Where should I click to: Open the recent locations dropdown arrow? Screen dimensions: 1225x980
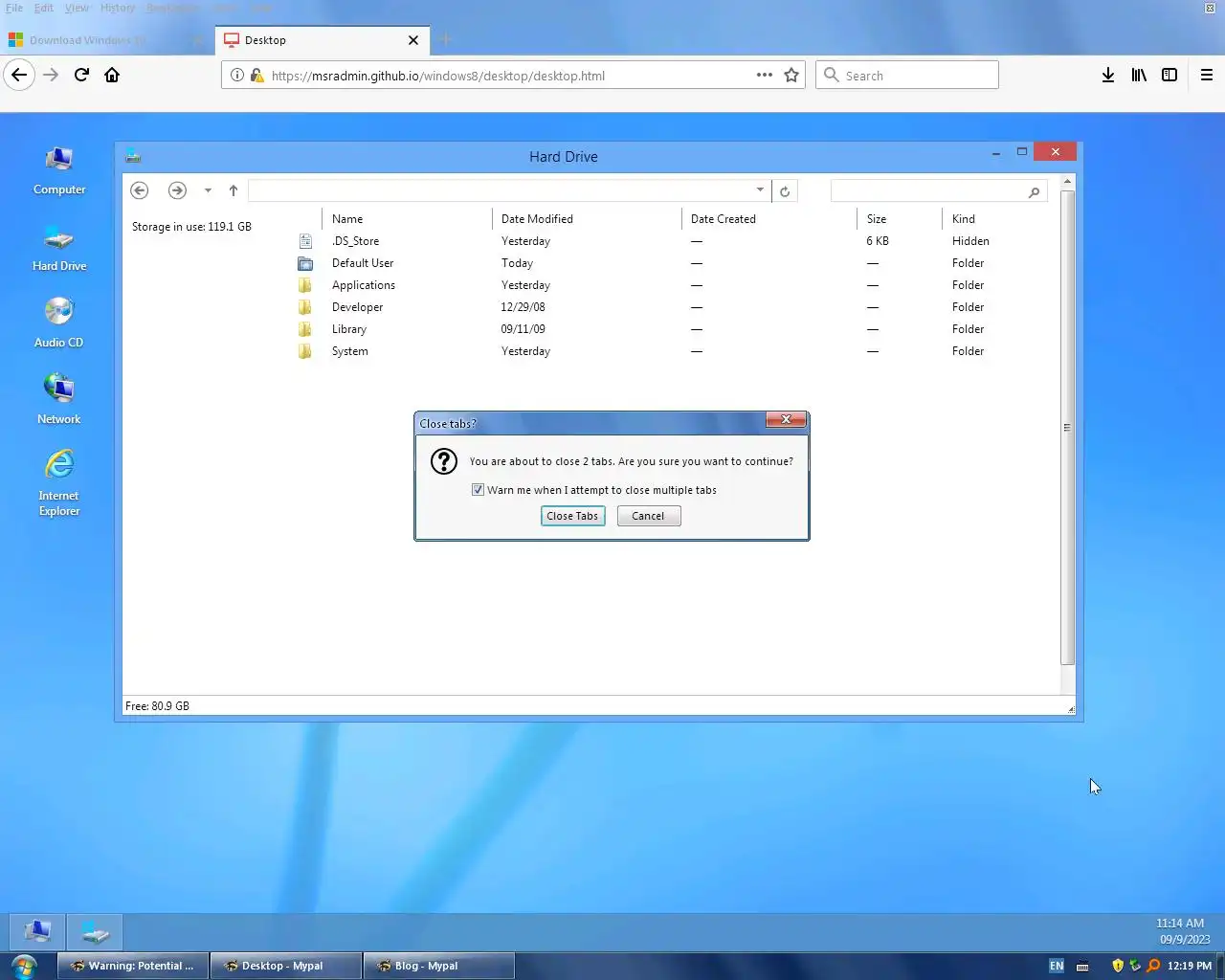(x=208, y=190)
